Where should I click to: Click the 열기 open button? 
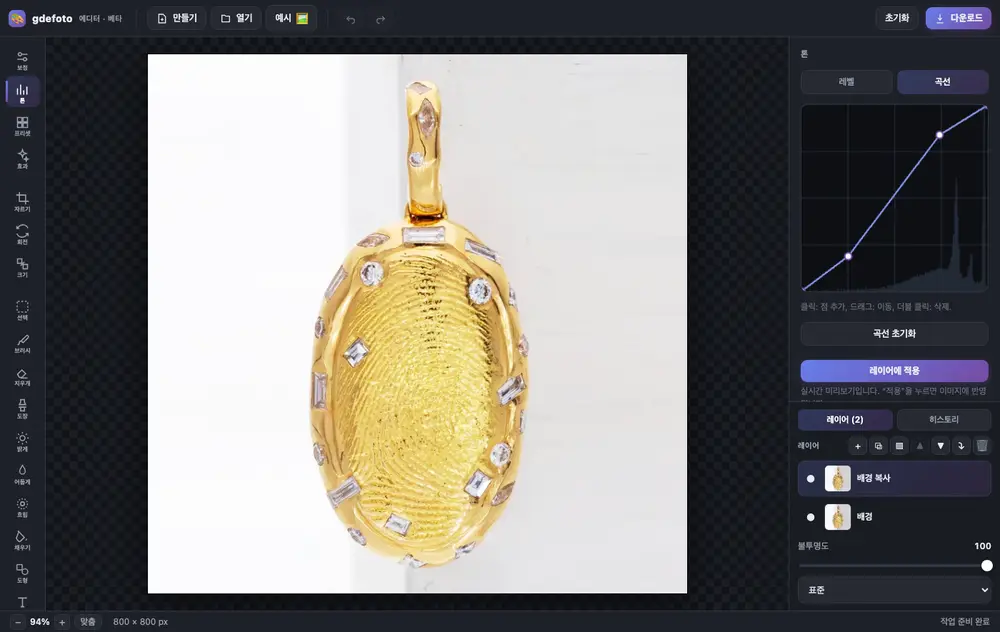click(x=236, y=18)
